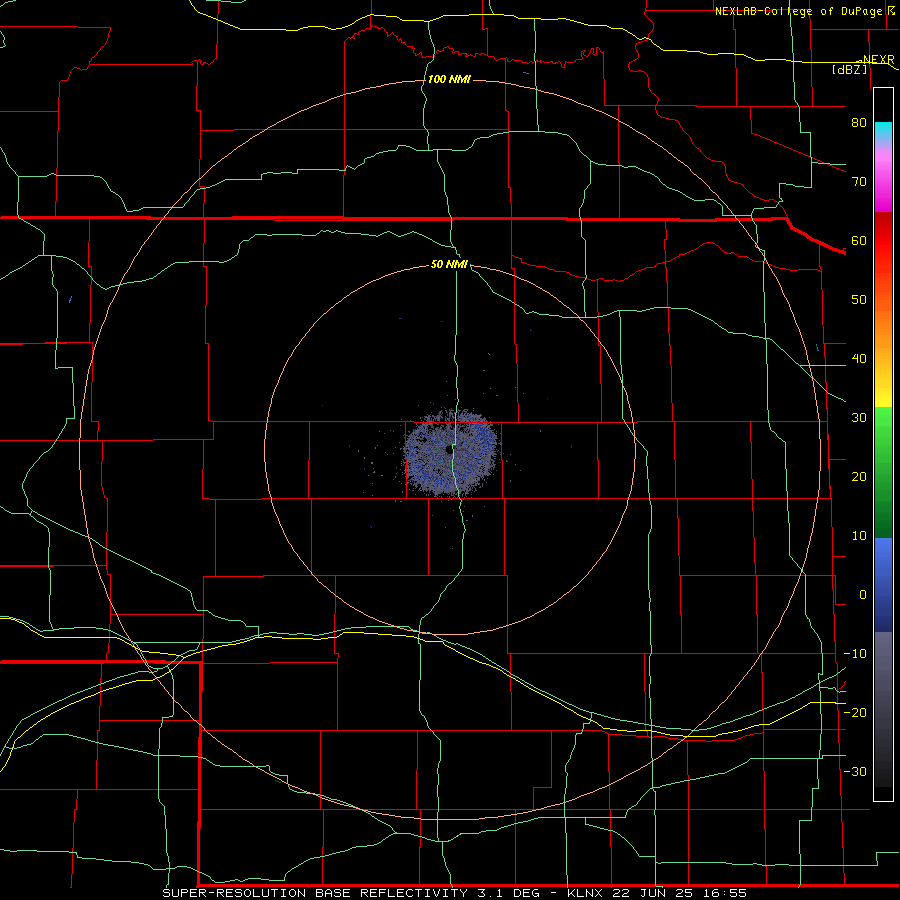Click the black radar site dot at center

pos(449,450)
